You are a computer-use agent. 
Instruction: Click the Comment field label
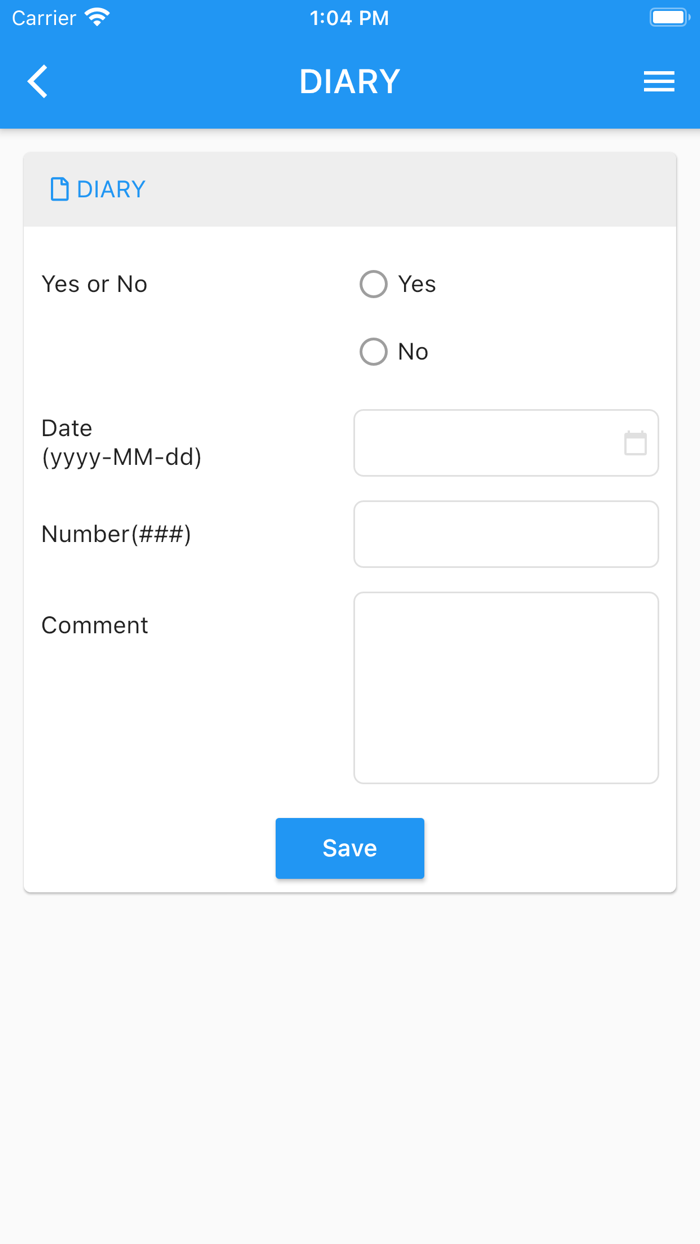95,626
